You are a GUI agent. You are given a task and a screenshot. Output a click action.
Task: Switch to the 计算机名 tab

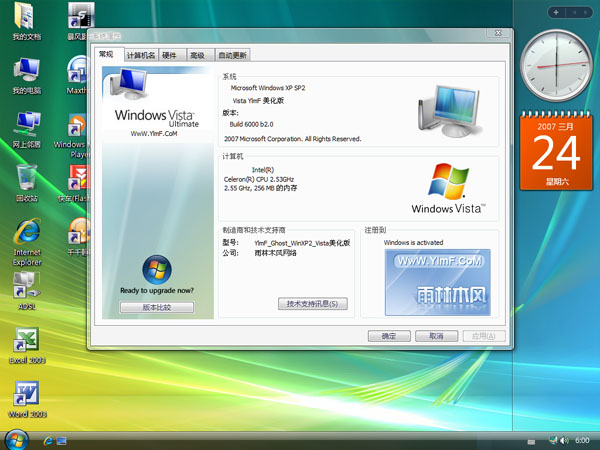click(141, 55)
